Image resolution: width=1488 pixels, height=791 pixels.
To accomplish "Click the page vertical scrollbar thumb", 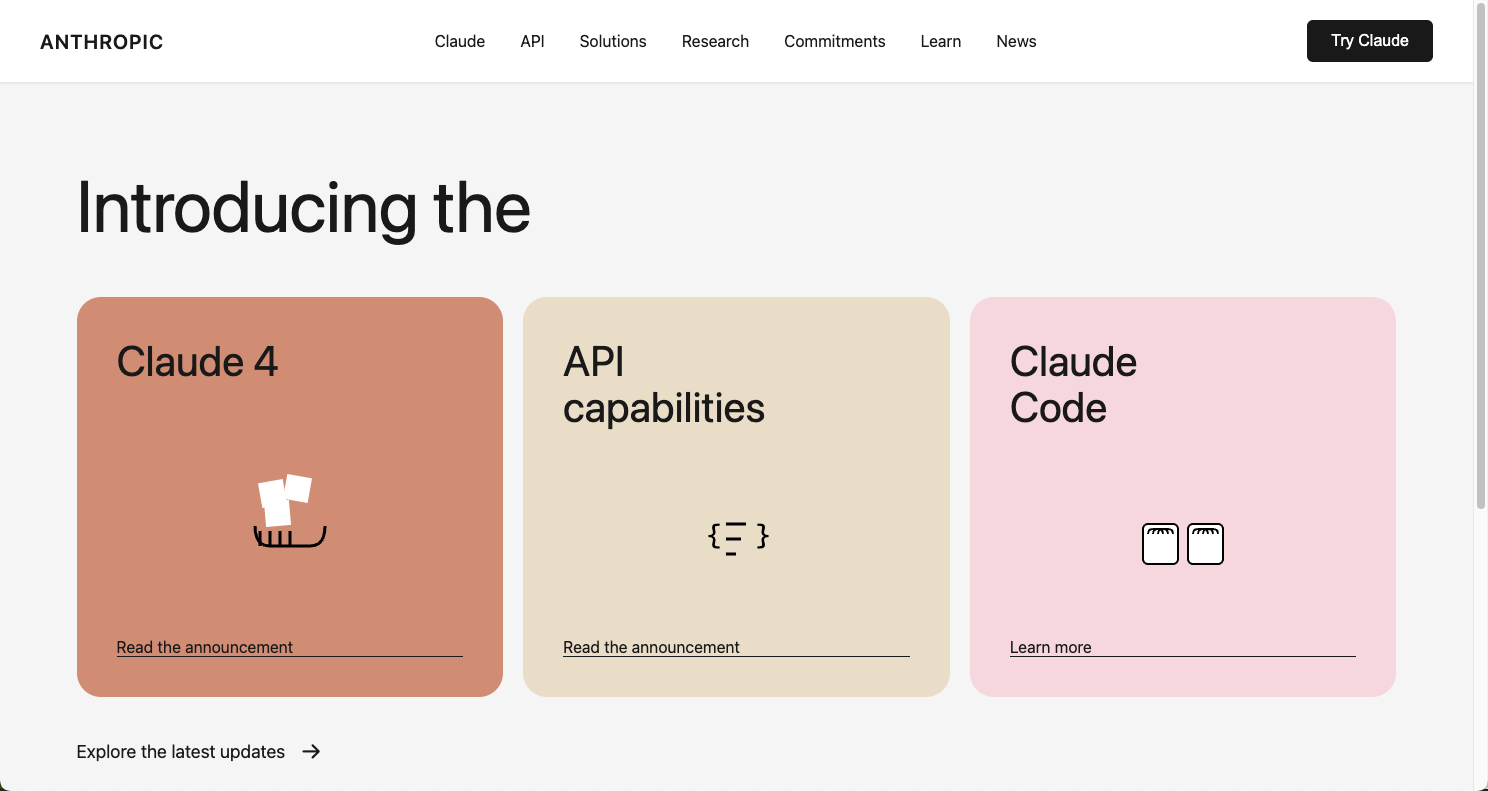I will [1481, 258].
